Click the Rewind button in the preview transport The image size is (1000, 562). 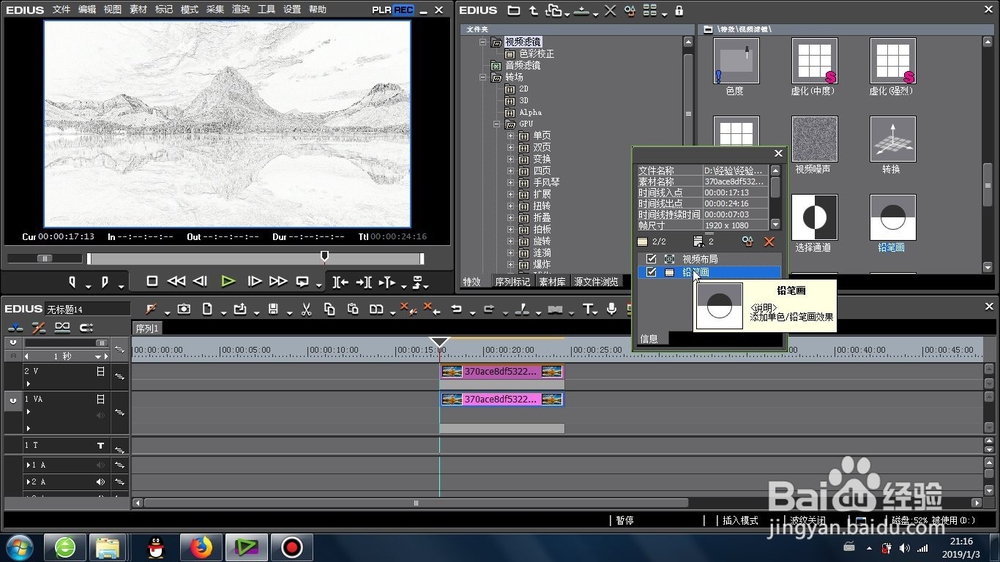(x=176, y=281)
